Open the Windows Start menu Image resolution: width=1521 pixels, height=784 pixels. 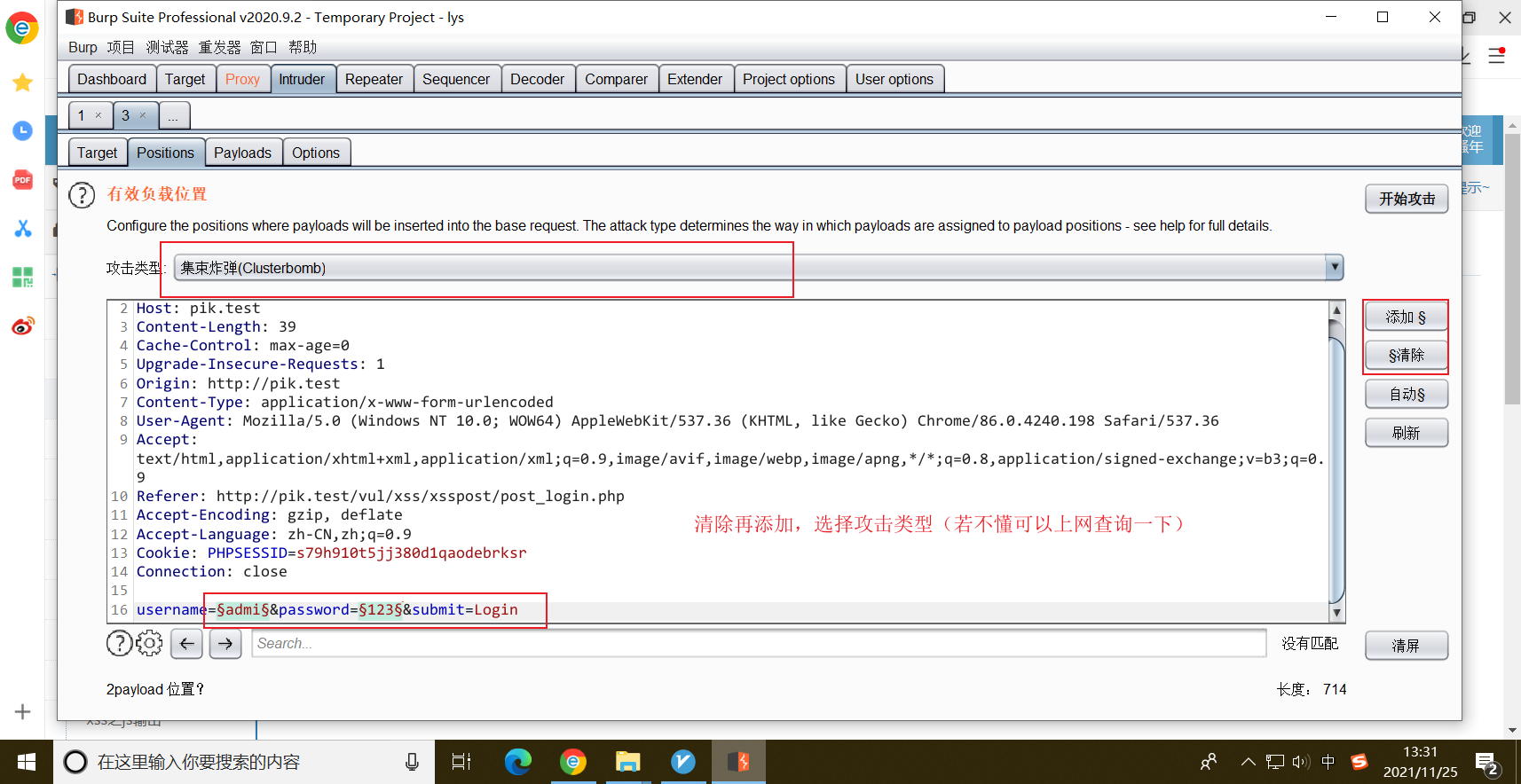[x=27, y=762]
